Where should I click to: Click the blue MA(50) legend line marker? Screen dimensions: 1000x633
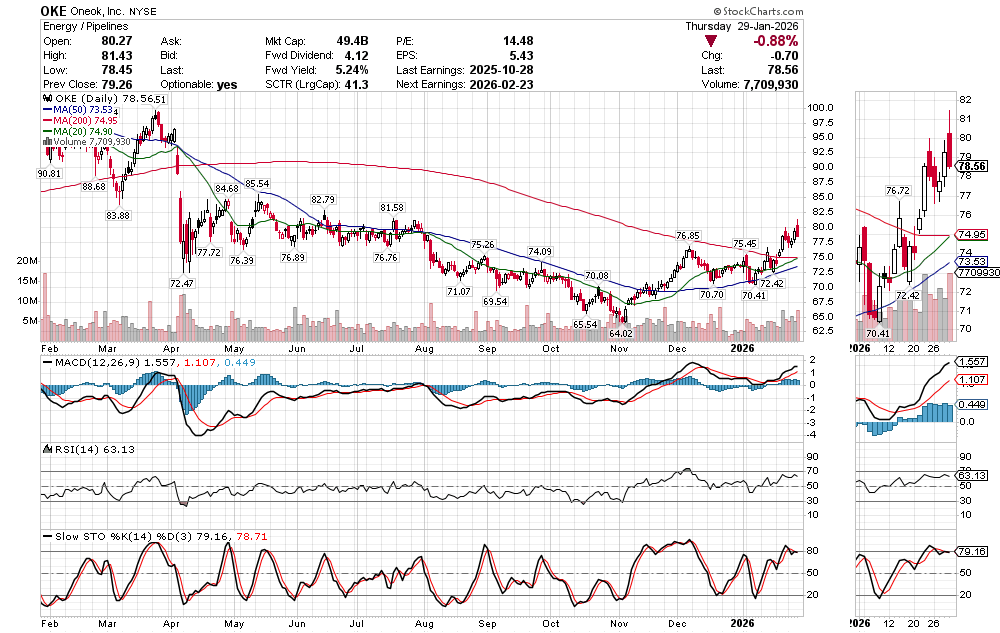[x=47, y=111]
